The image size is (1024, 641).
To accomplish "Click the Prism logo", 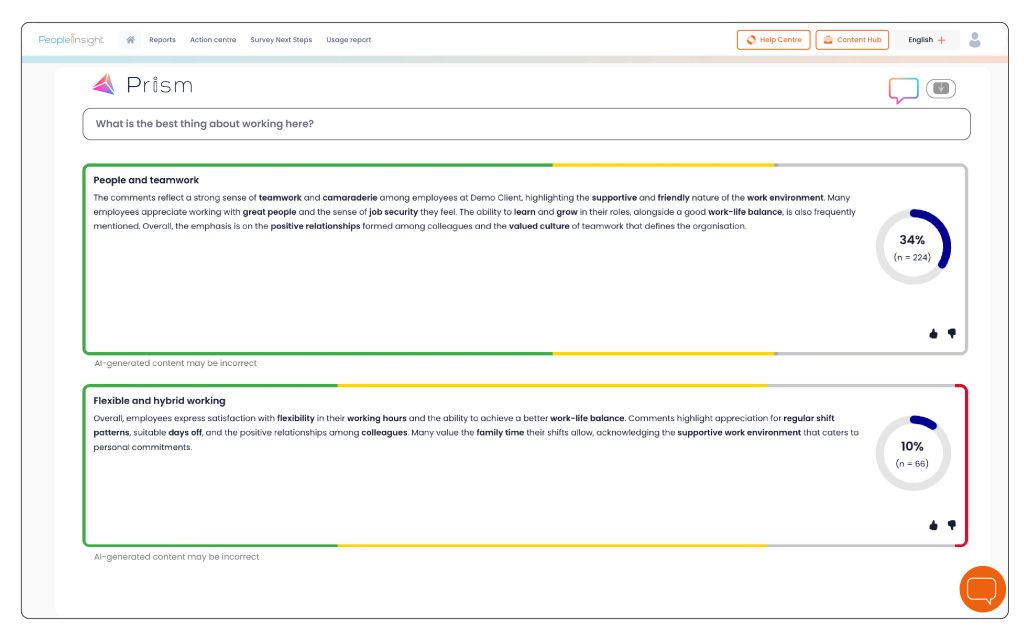I will point(142,85).
